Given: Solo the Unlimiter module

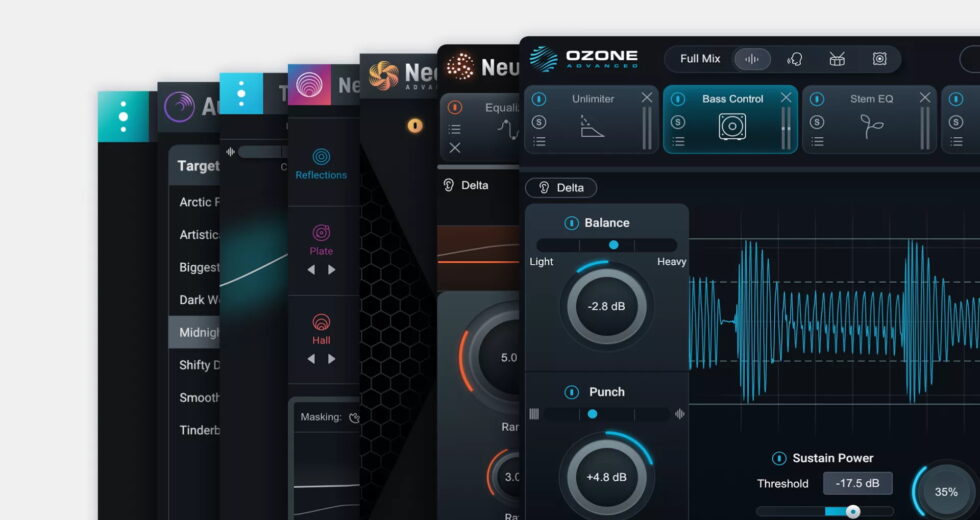Looking at the screenshot, I should click(x=539, y=122).
